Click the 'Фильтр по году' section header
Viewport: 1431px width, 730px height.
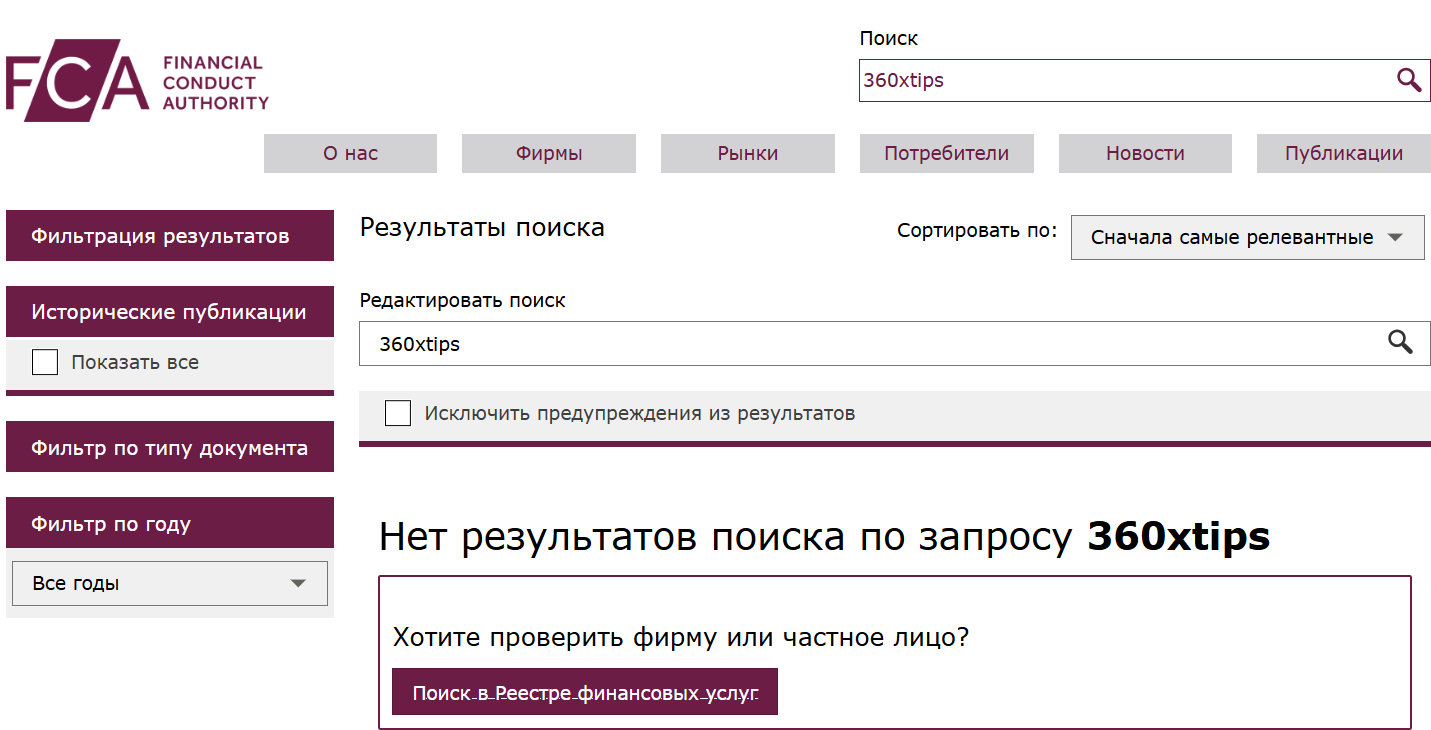tap(169, 522)
